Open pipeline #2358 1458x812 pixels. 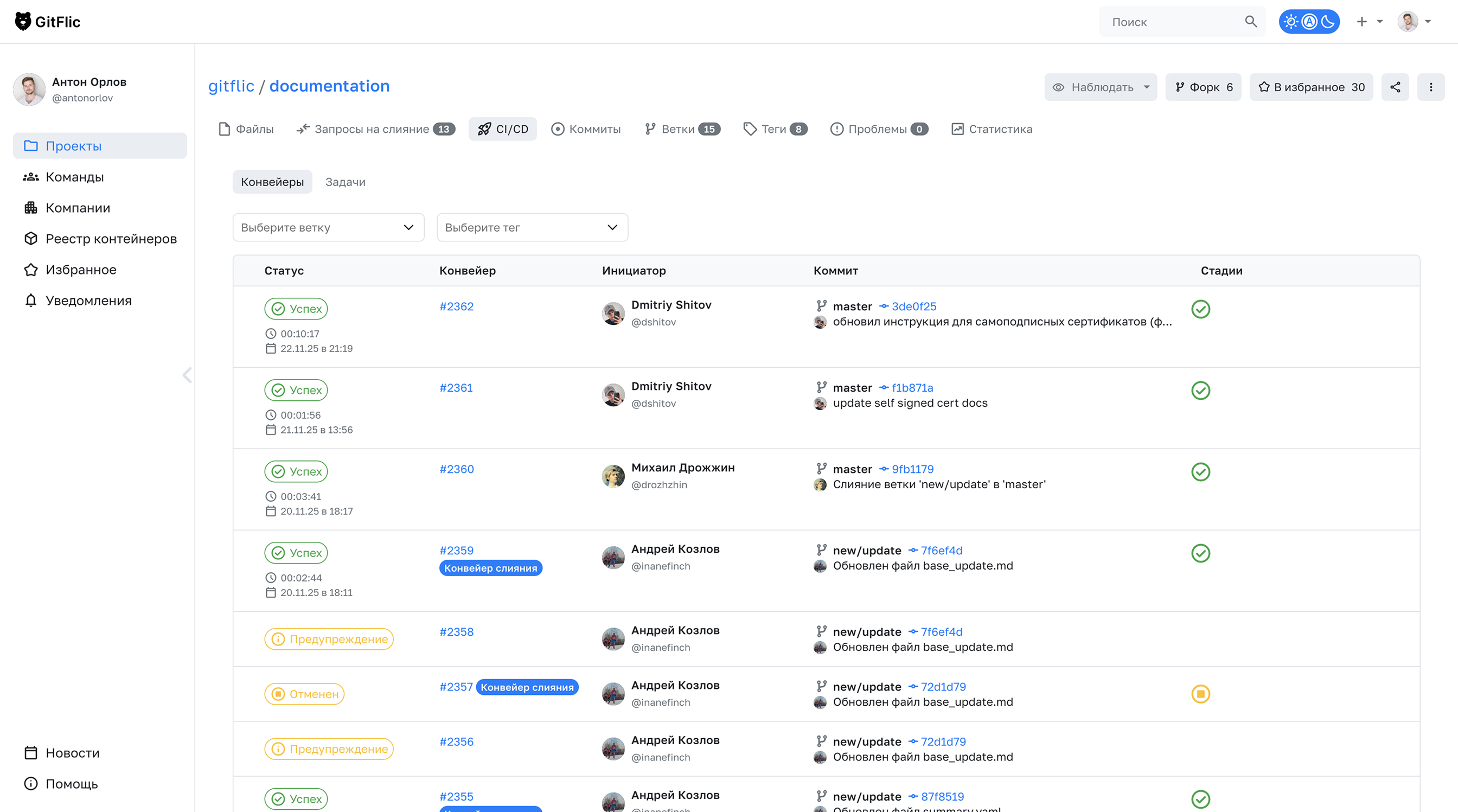coord(456,631)
